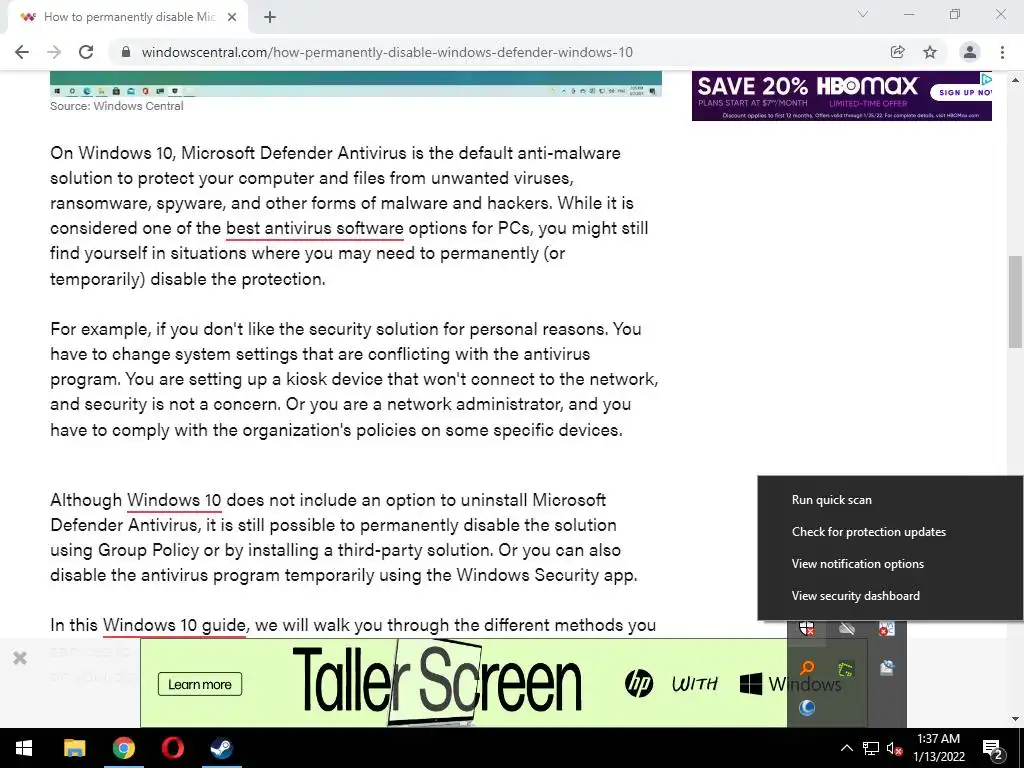This screenshot has width=1024, height=768.
Task: Open Action Center notifications icon
Action: coord(993,748)
